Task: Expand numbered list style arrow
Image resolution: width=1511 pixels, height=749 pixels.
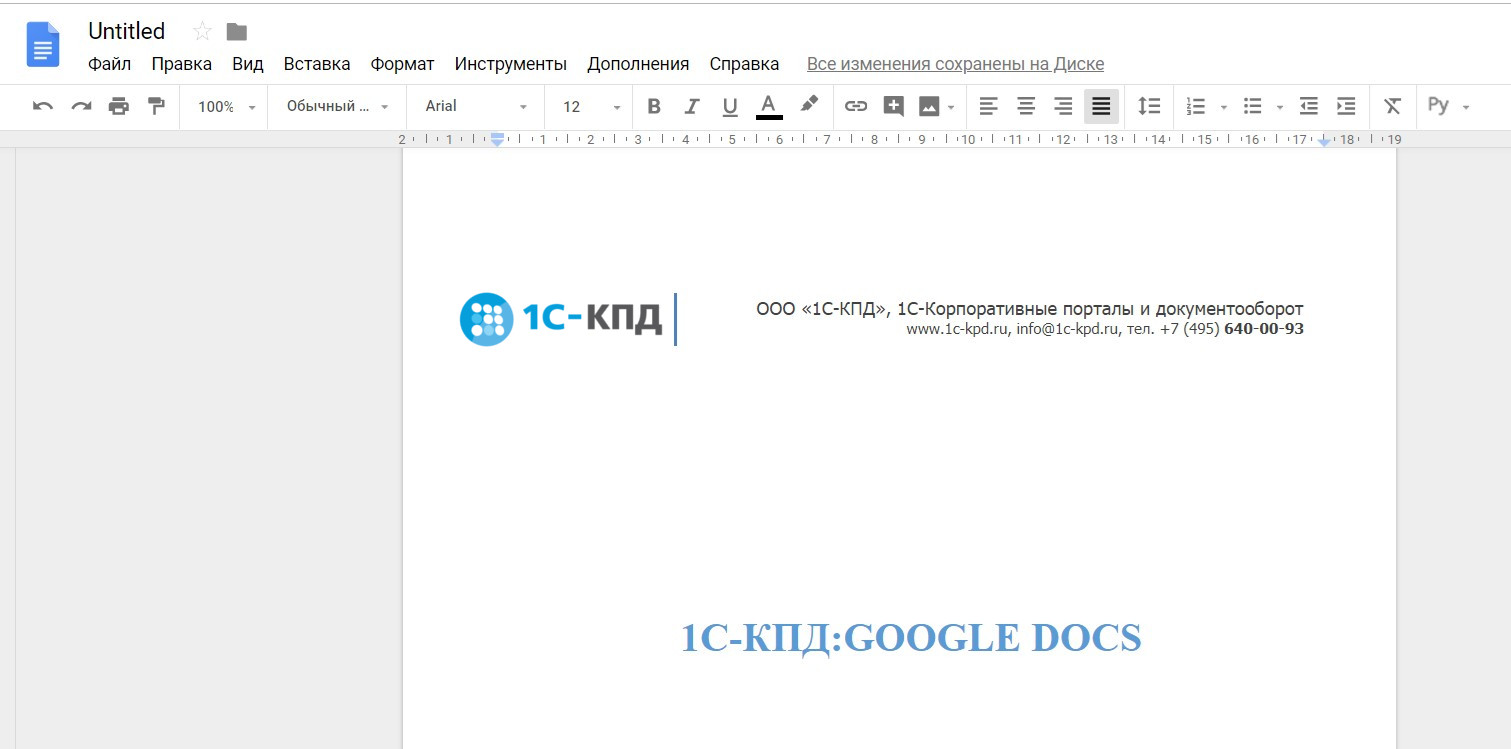Action: click(x=1223, y=107)
